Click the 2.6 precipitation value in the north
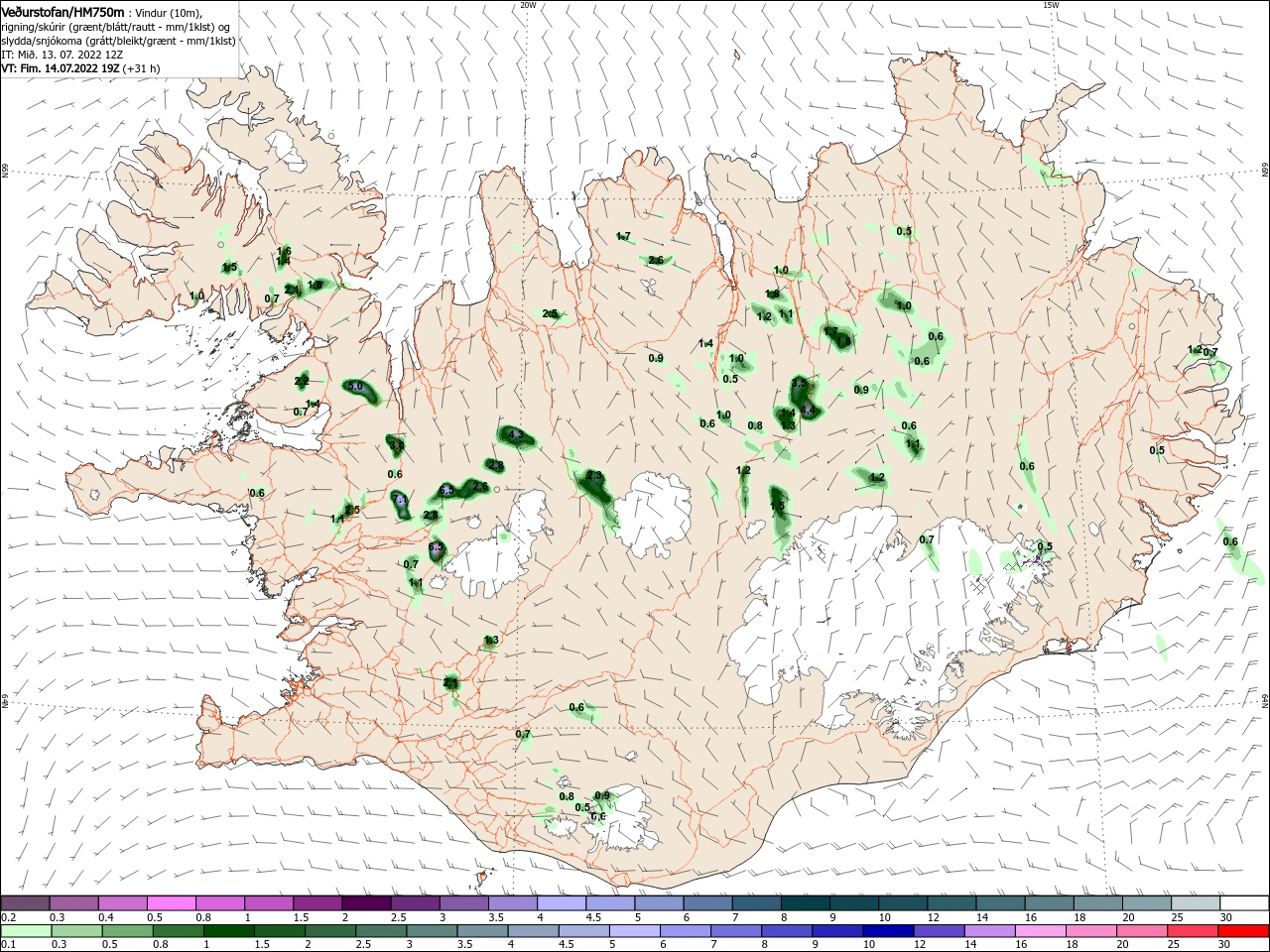 tap(656, 261)
